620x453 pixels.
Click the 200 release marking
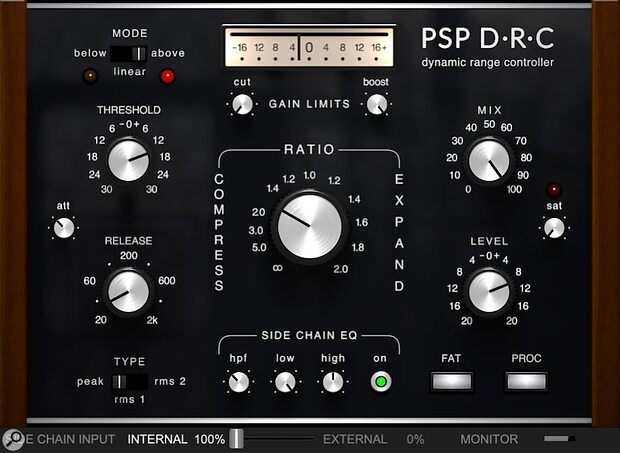[129, 255]
